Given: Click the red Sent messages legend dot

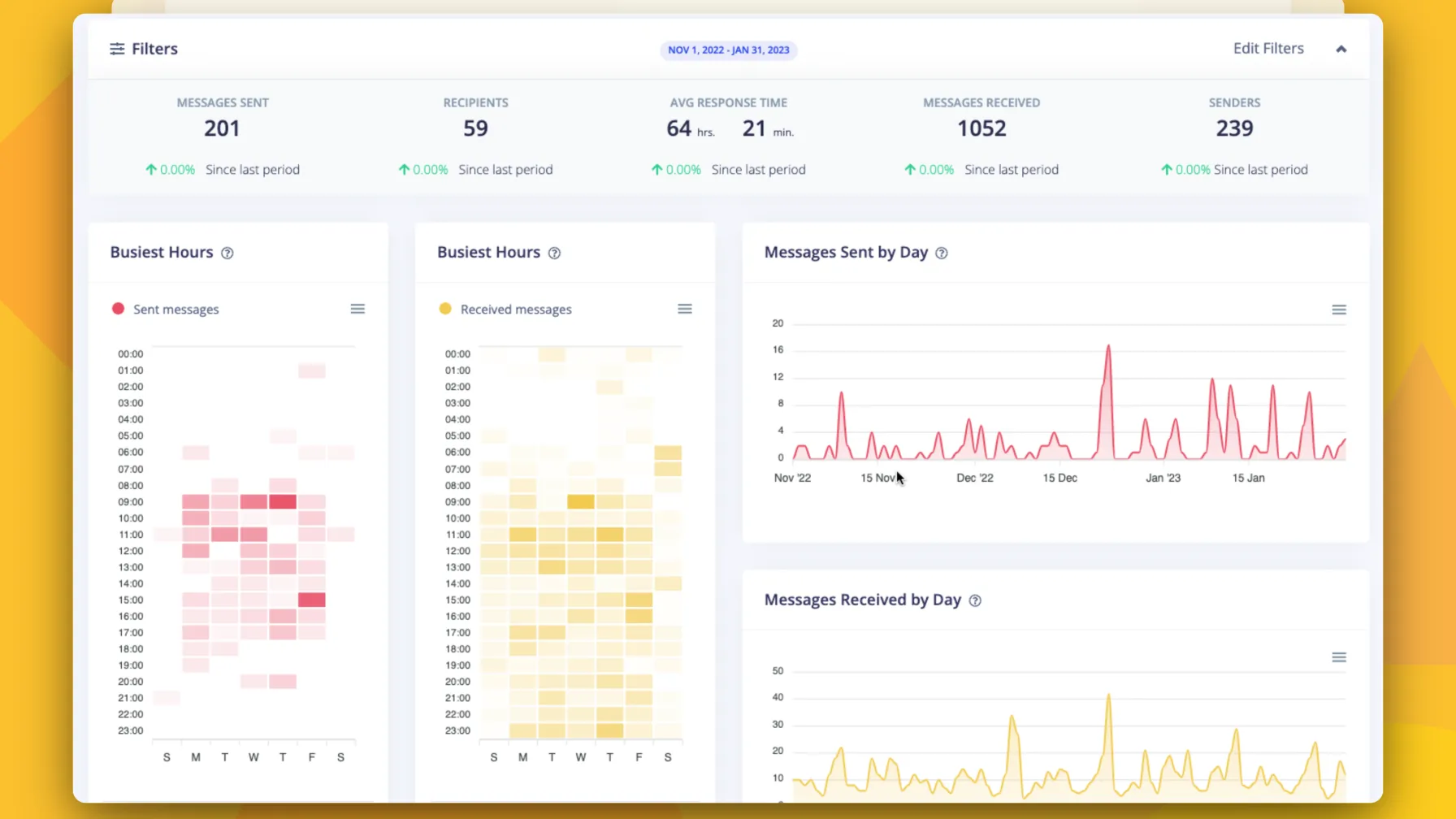Looking at the screenshot, I should coord(118,309).
